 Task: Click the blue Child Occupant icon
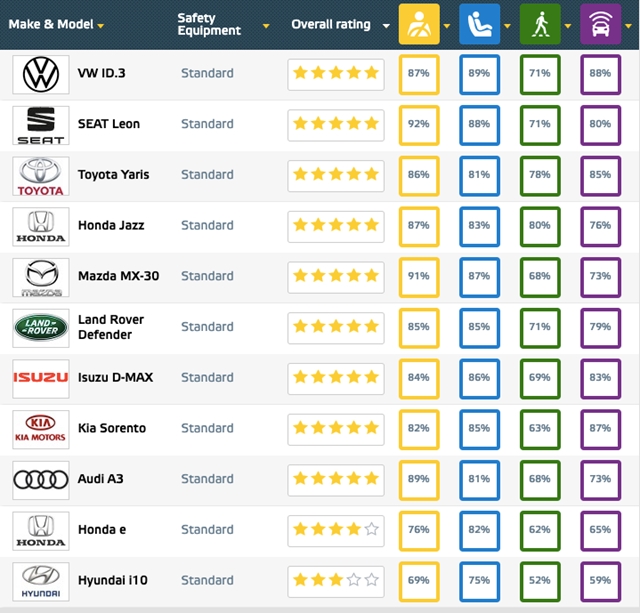coord(479,24)
